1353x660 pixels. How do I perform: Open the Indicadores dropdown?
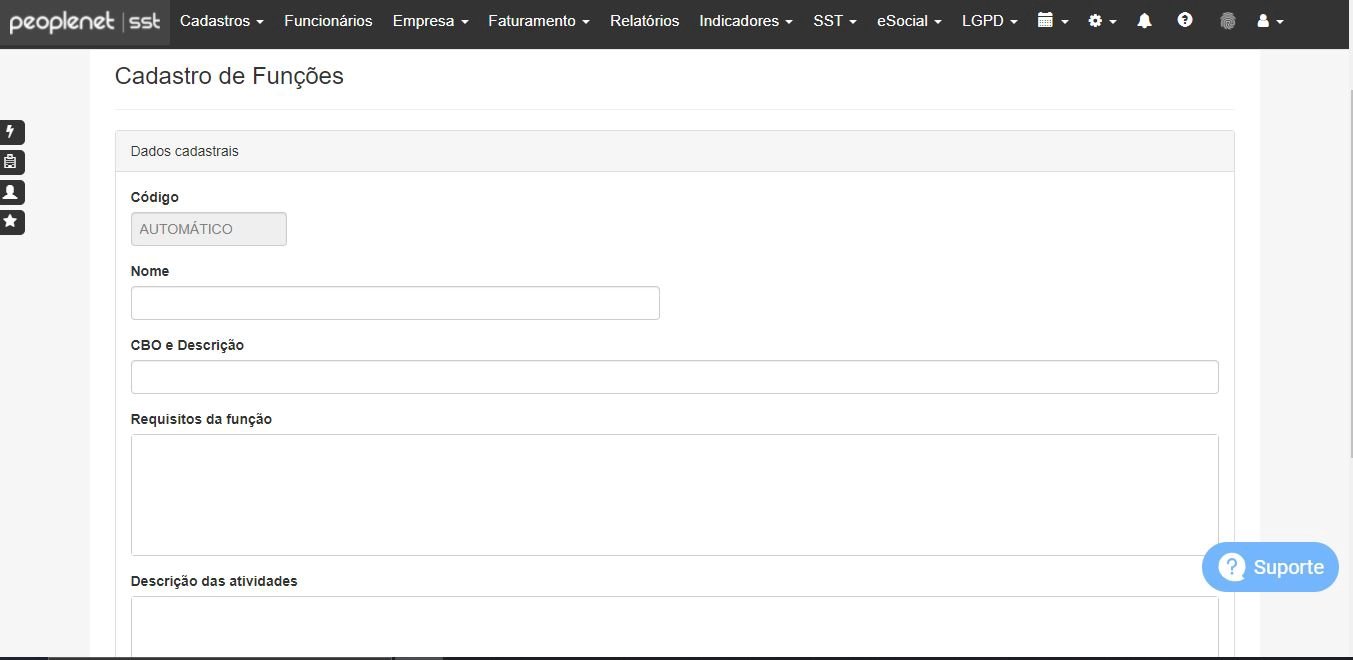click(x=744, y=20)
